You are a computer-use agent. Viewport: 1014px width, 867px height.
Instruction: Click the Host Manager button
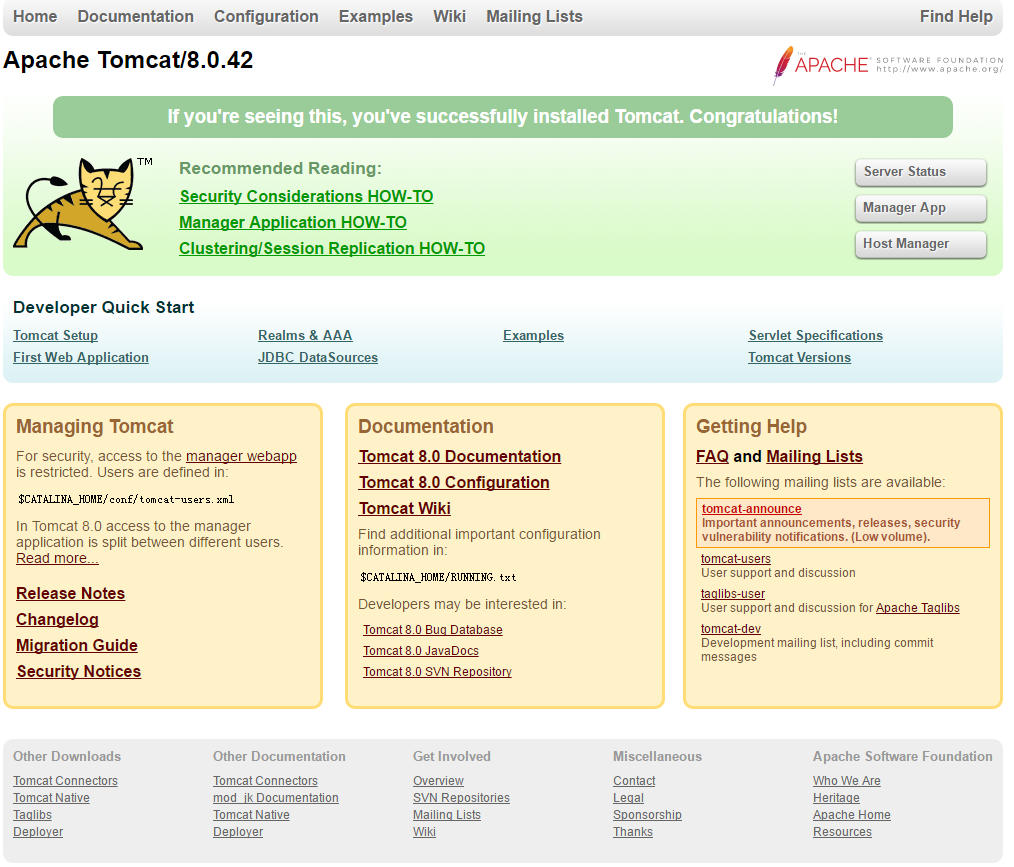point(921,244)
